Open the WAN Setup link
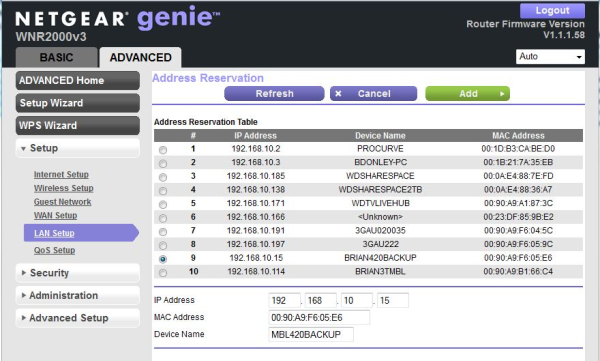This screenshot has width=600, height=361. [x=55, y=216]
